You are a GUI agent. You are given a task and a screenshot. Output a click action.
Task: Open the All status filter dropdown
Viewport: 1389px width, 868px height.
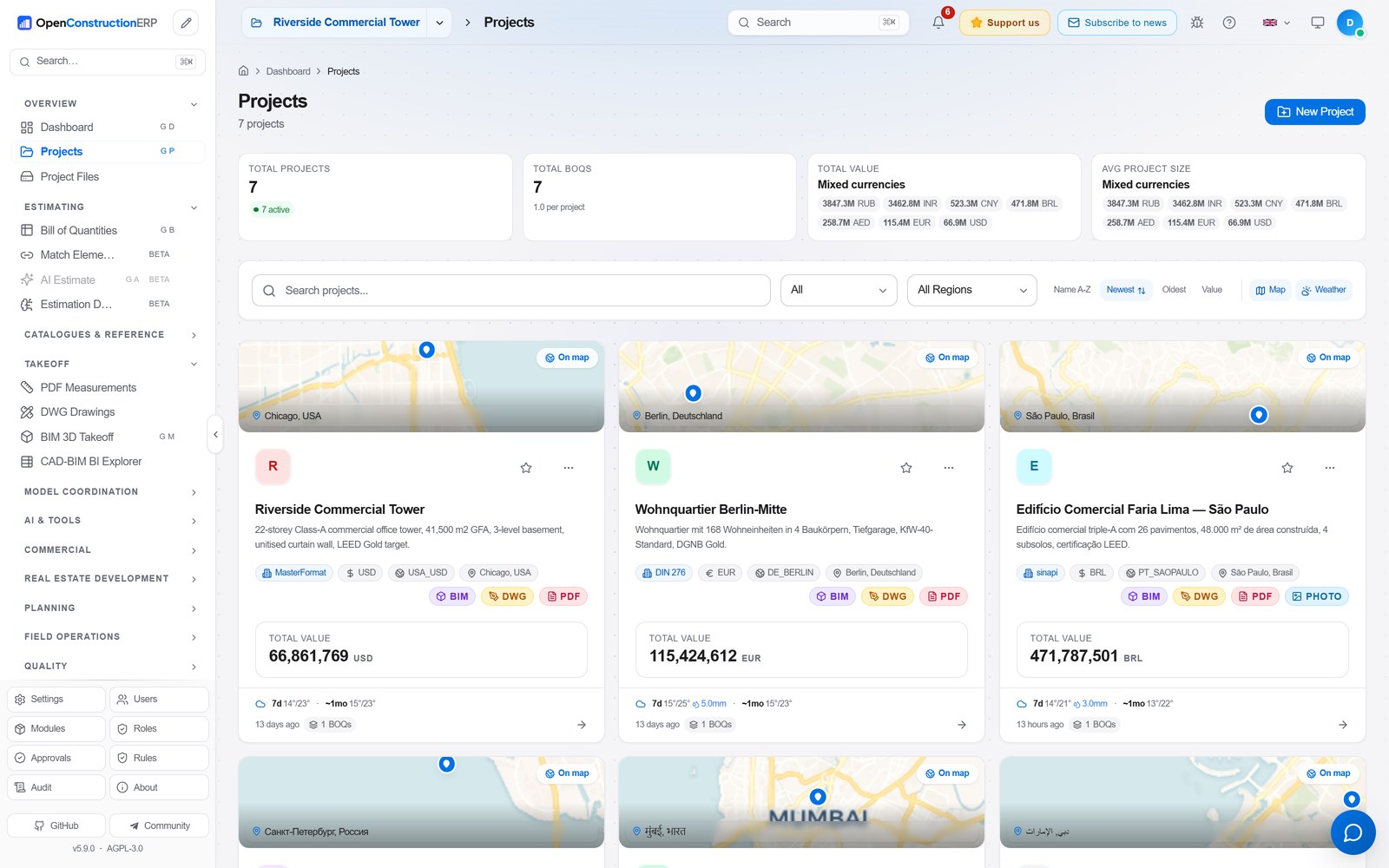coord(839,290)
